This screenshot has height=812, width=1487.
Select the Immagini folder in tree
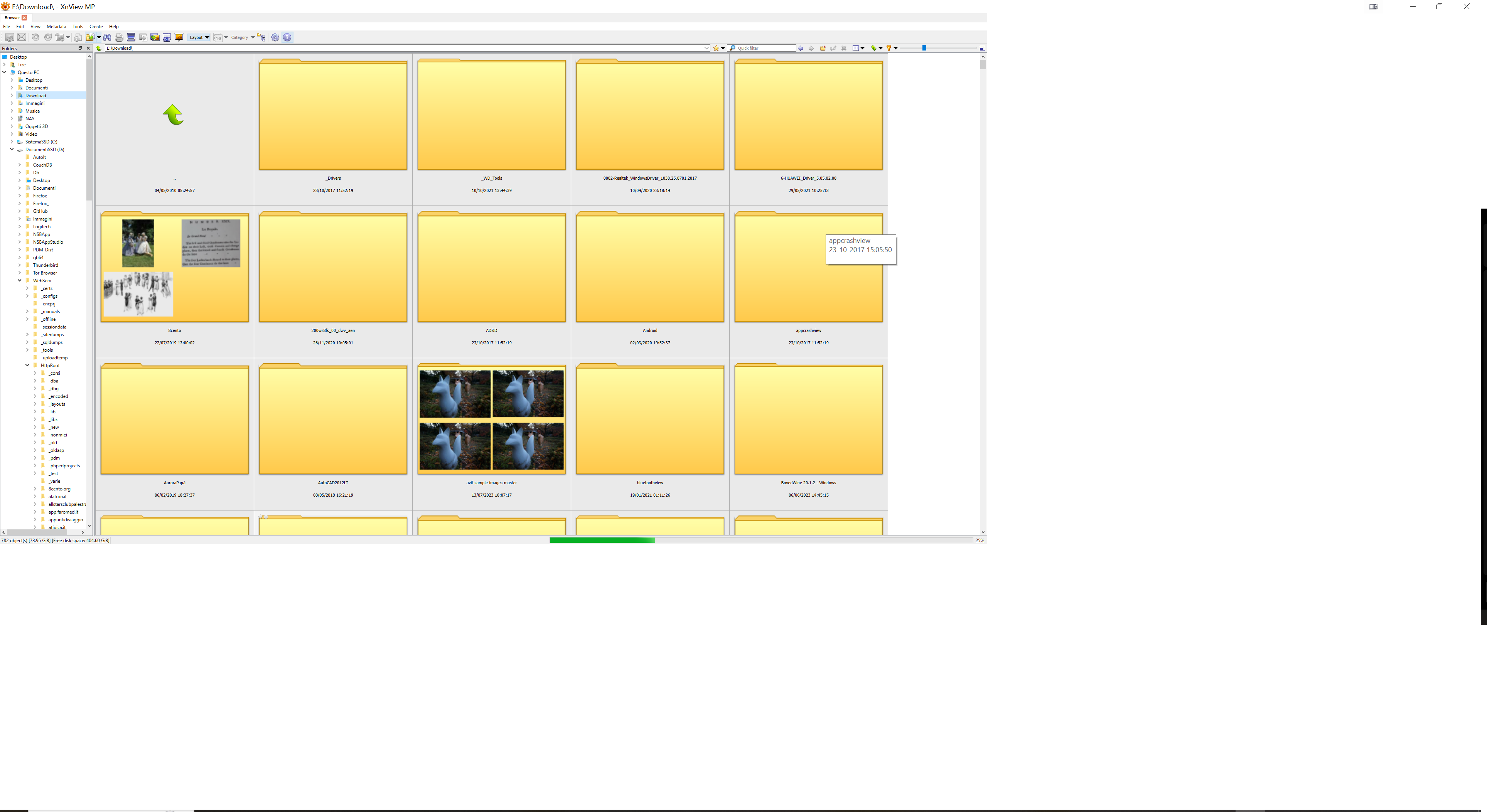tap(35, 103)
